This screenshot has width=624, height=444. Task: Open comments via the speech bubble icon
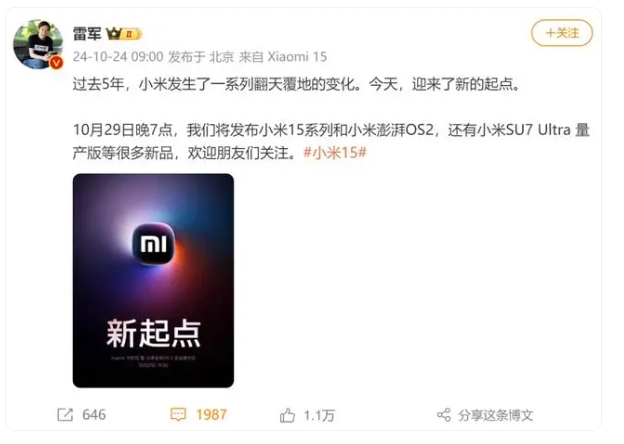(178, 415)
